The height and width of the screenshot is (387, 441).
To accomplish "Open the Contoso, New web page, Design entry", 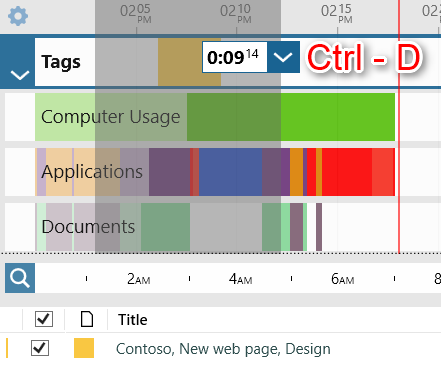I will pyautogui.click(x=223, y=349).
